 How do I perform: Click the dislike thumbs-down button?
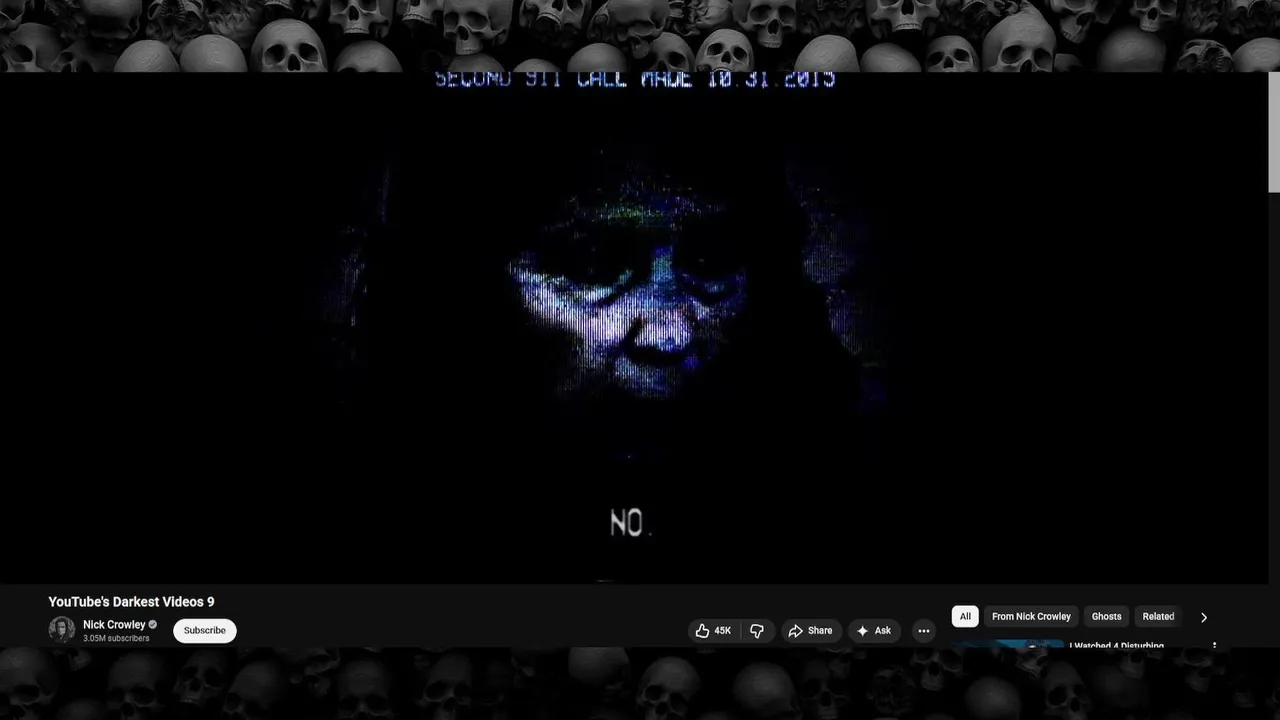tap(757, 631)
